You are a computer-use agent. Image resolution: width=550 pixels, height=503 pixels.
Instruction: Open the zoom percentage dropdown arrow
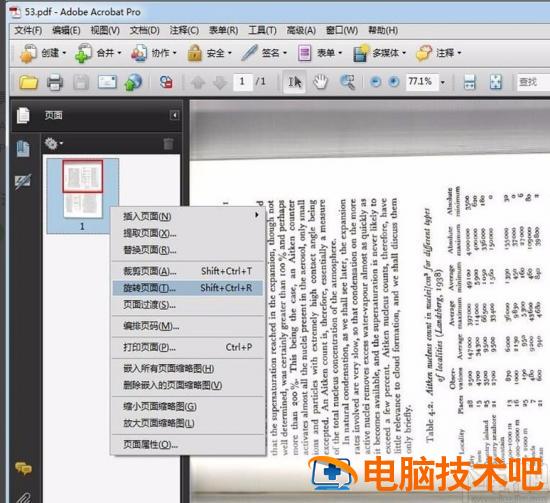443,82
